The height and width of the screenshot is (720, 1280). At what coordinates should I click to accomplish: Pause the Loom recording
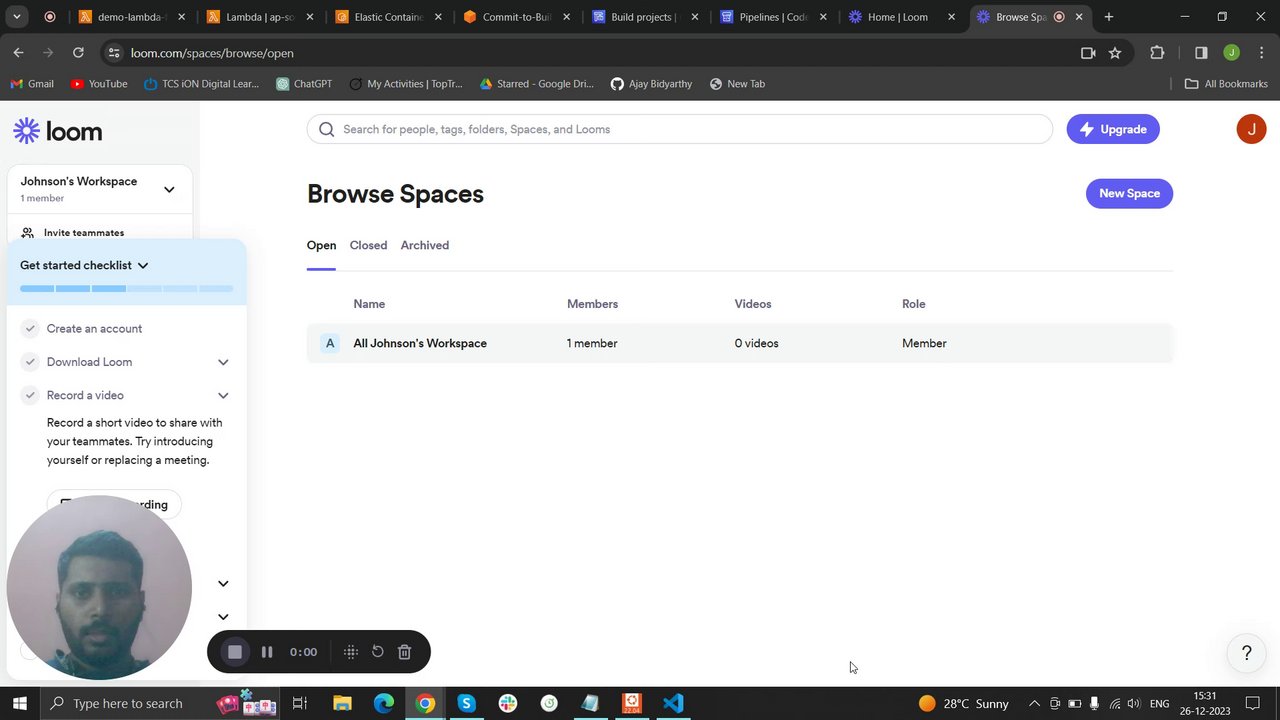267,652
